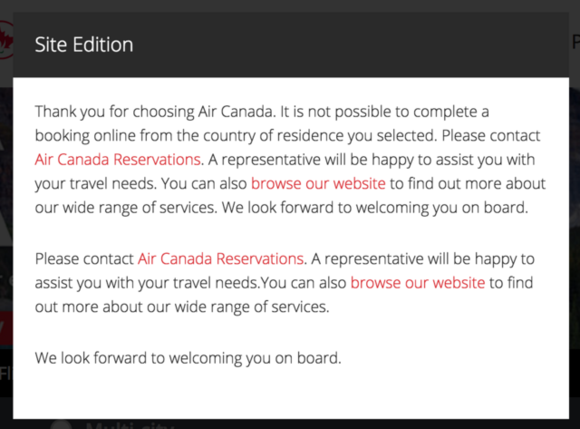
Task: Open Air Canada Reservations link in first paragraph
Action: click(x=118, y=160)
